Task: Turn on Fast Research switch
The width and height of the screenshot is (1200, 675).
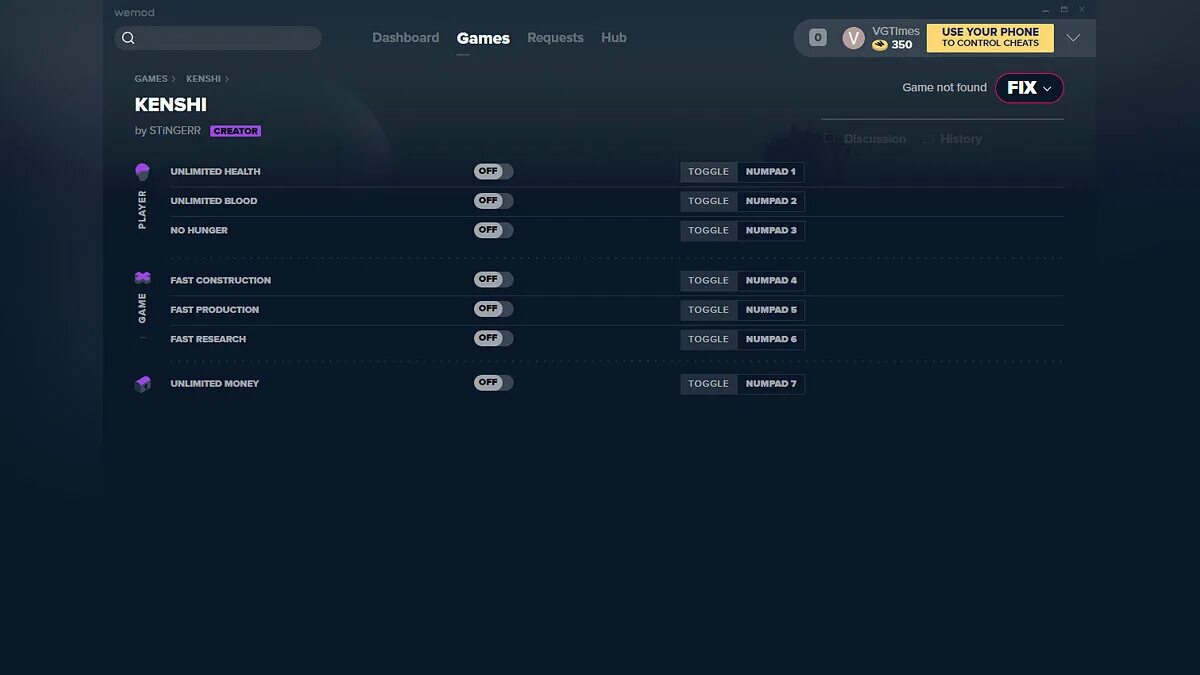Action: 493,338
